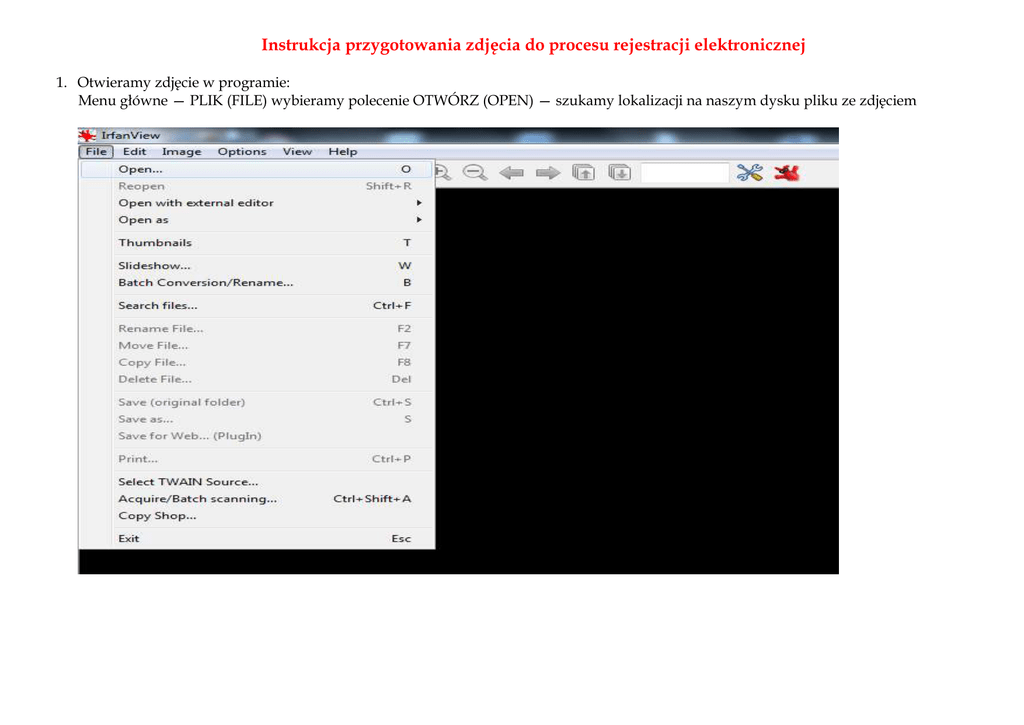1024x725 pixels.
Task: Open the View menu
Action: click(x=297, y=152)
